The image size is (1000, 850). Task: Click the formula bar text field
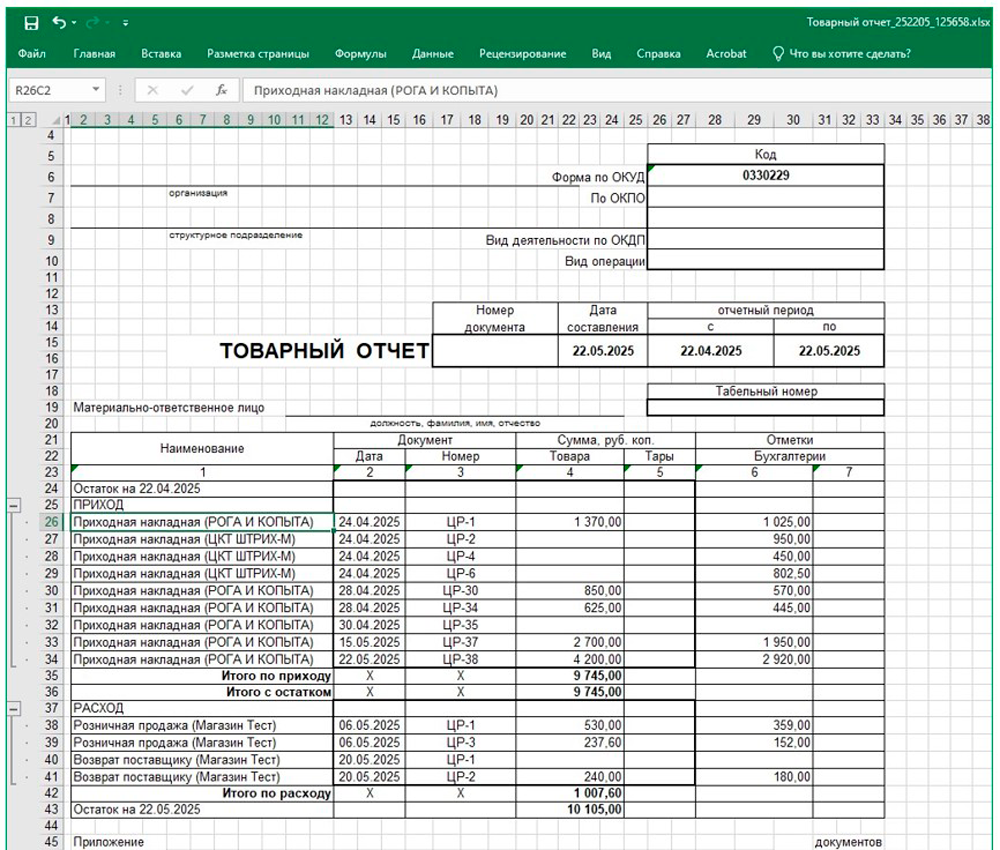[600, 90]
